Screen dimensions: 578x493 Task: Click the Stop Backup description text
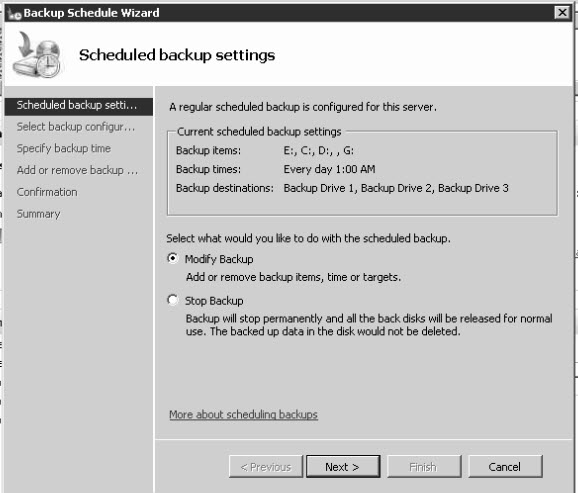(369, 325)
